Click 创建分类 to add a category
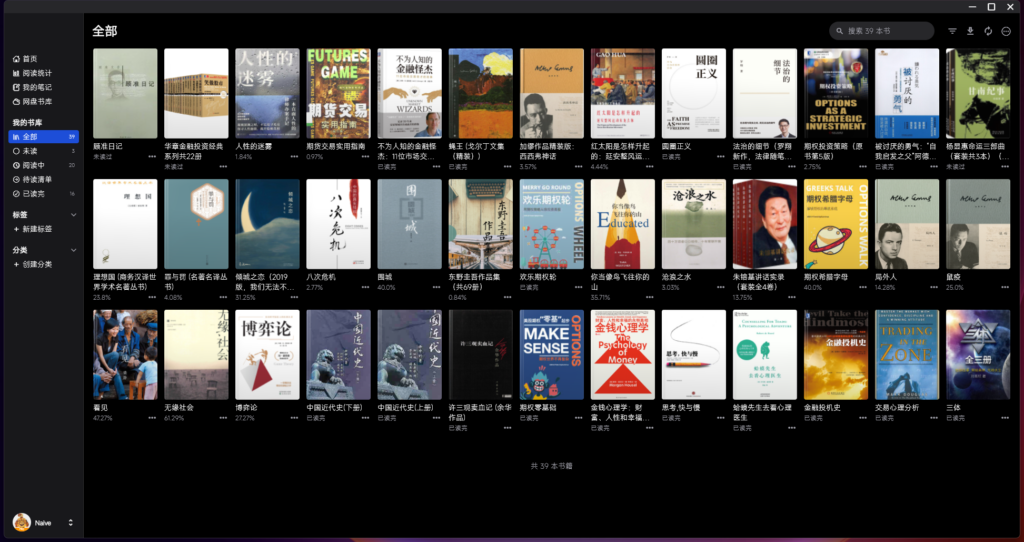 coord(35,264)
